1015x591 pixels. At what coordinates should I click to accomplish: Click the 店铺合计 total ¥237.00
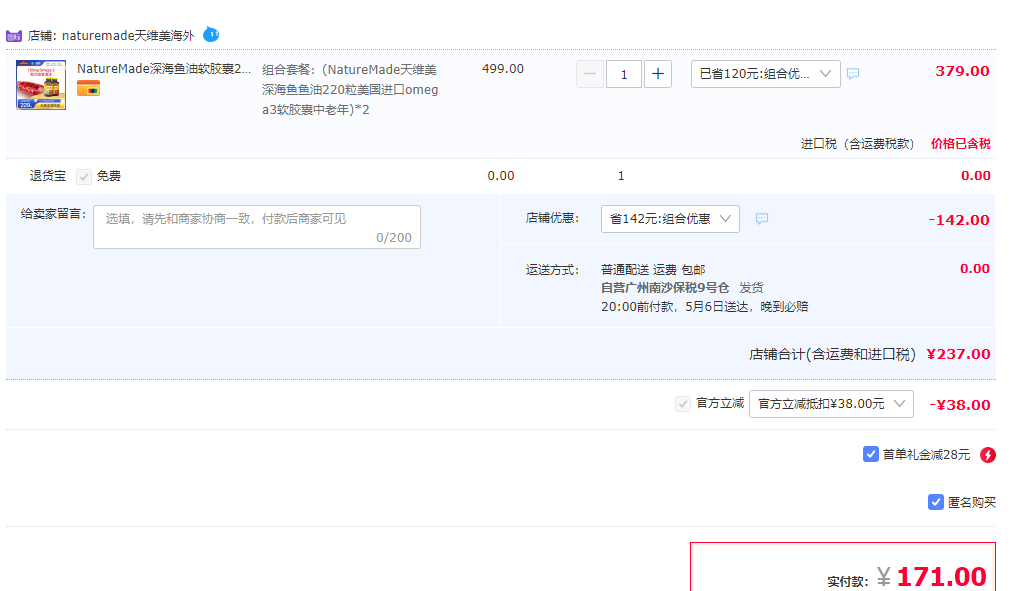958,354
